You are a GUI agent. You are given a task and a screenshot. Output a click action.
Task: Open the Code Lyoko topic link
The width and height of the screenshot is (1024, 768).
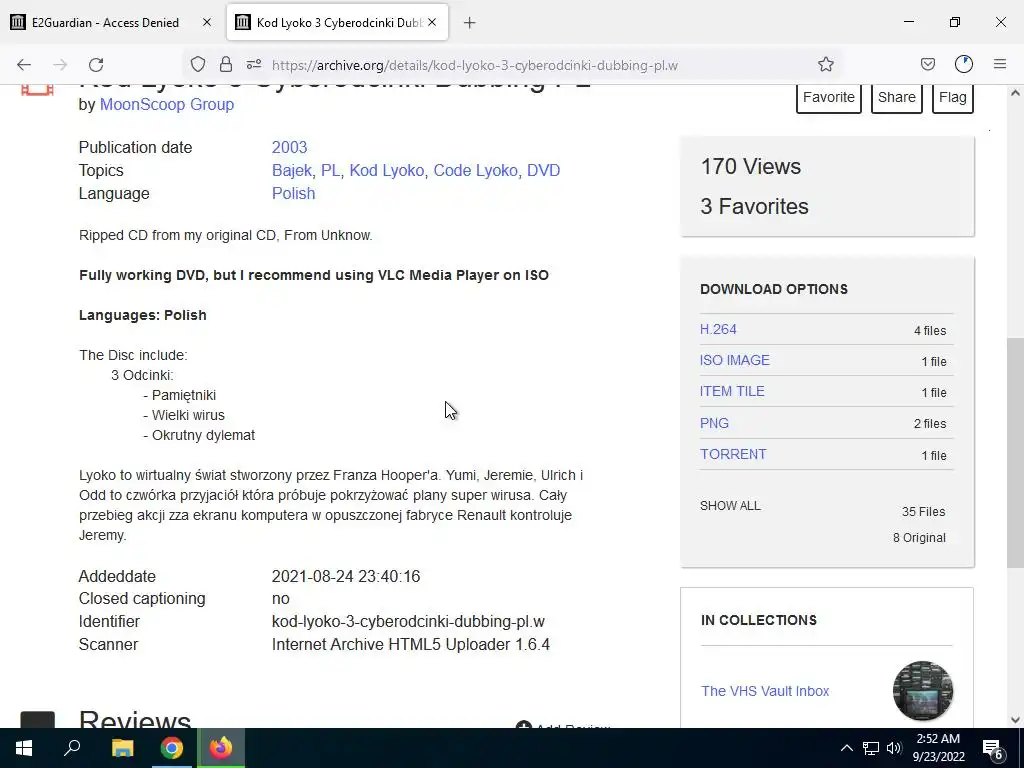click(476, 170)
